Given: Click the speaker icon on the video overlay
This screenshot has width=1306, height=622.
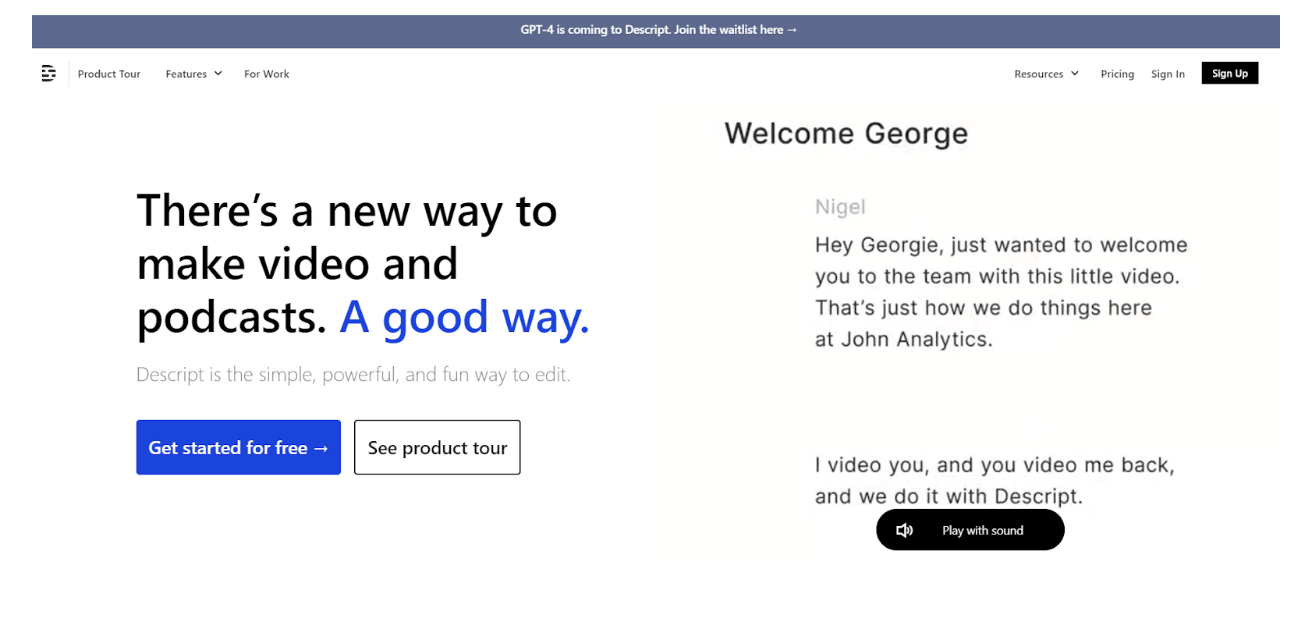Looking at the screenshot, I should click(x=904, y=529).
